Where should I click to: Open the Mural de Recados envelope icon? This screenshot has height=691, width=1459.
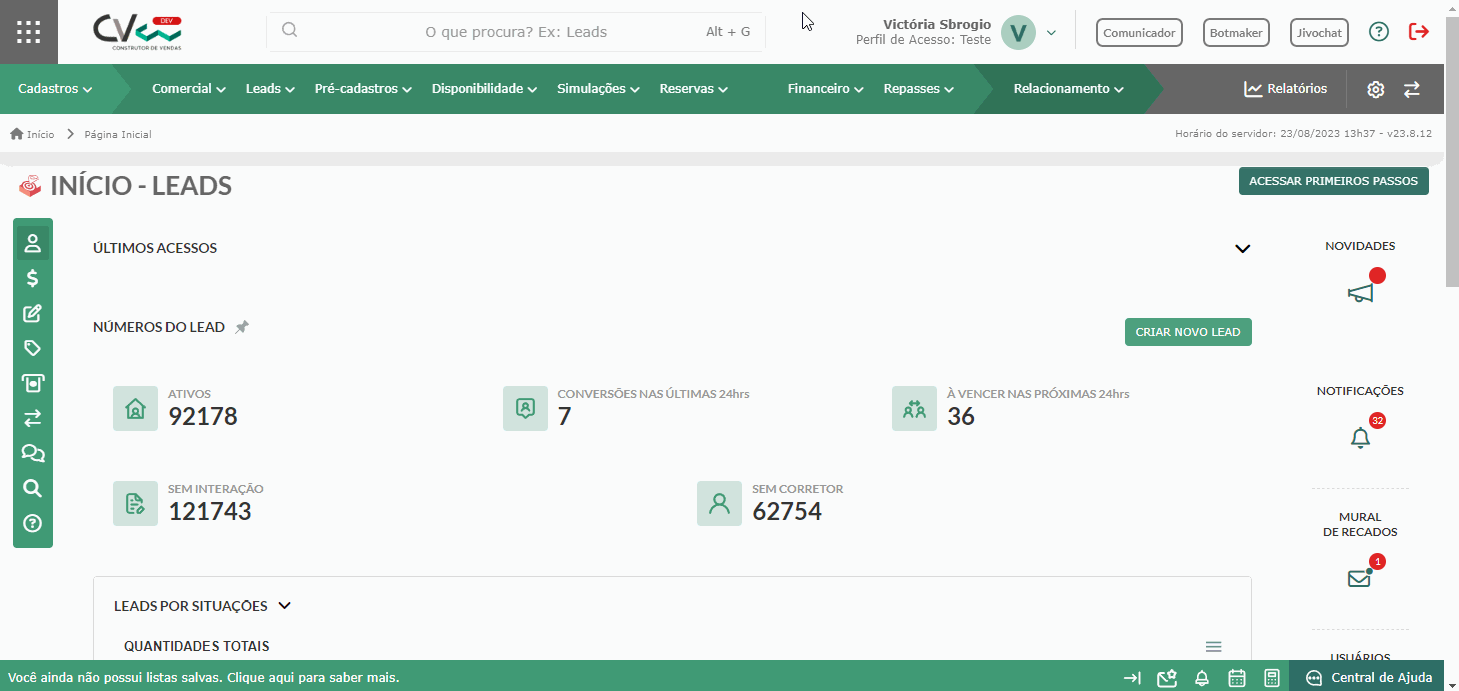coord(1359,578)
